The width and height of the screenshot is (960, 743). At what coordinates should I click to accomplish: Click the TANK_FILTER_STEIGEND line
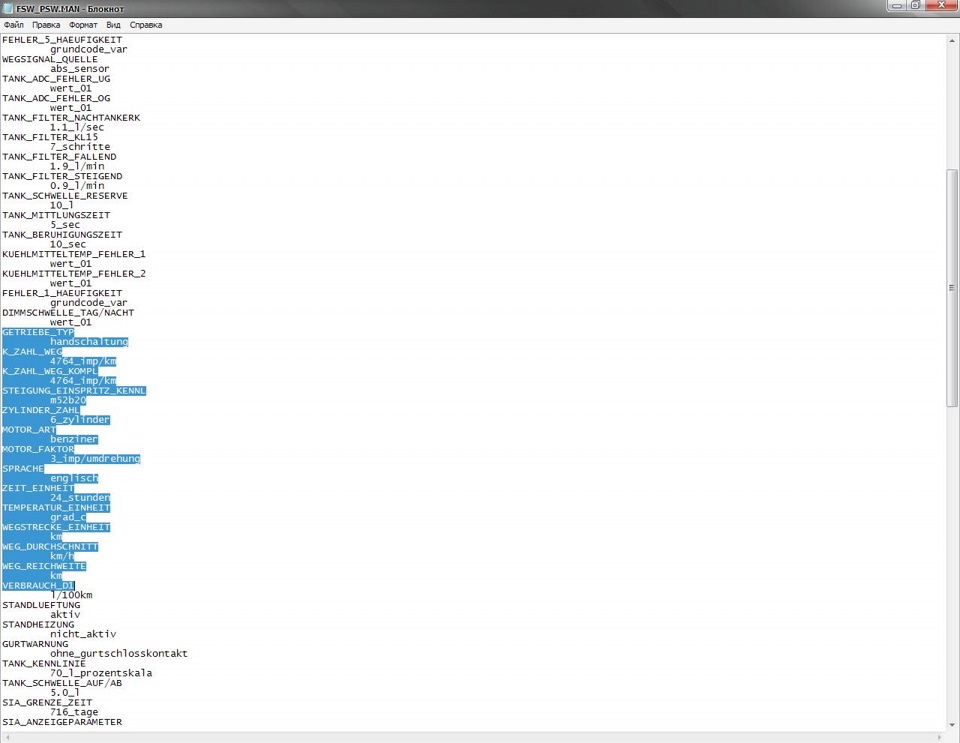pyautogui.click(x=62, y=176)
